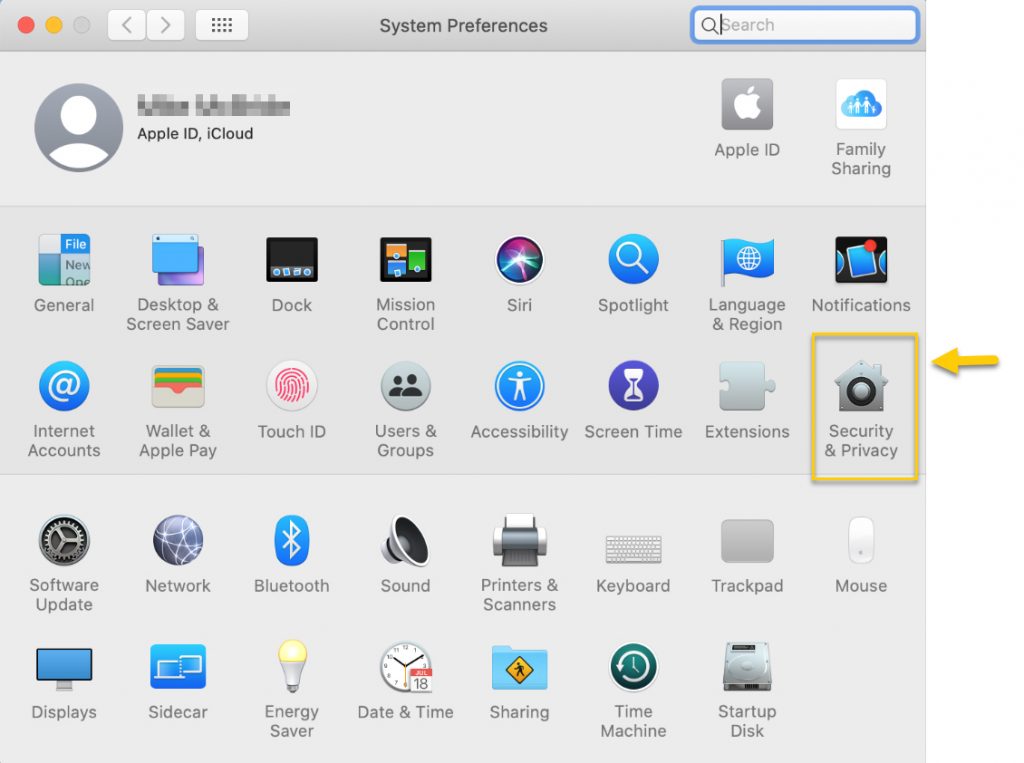Click the user profile avatar
Viewport: 1024px width, 763px height.
(79, 127)
